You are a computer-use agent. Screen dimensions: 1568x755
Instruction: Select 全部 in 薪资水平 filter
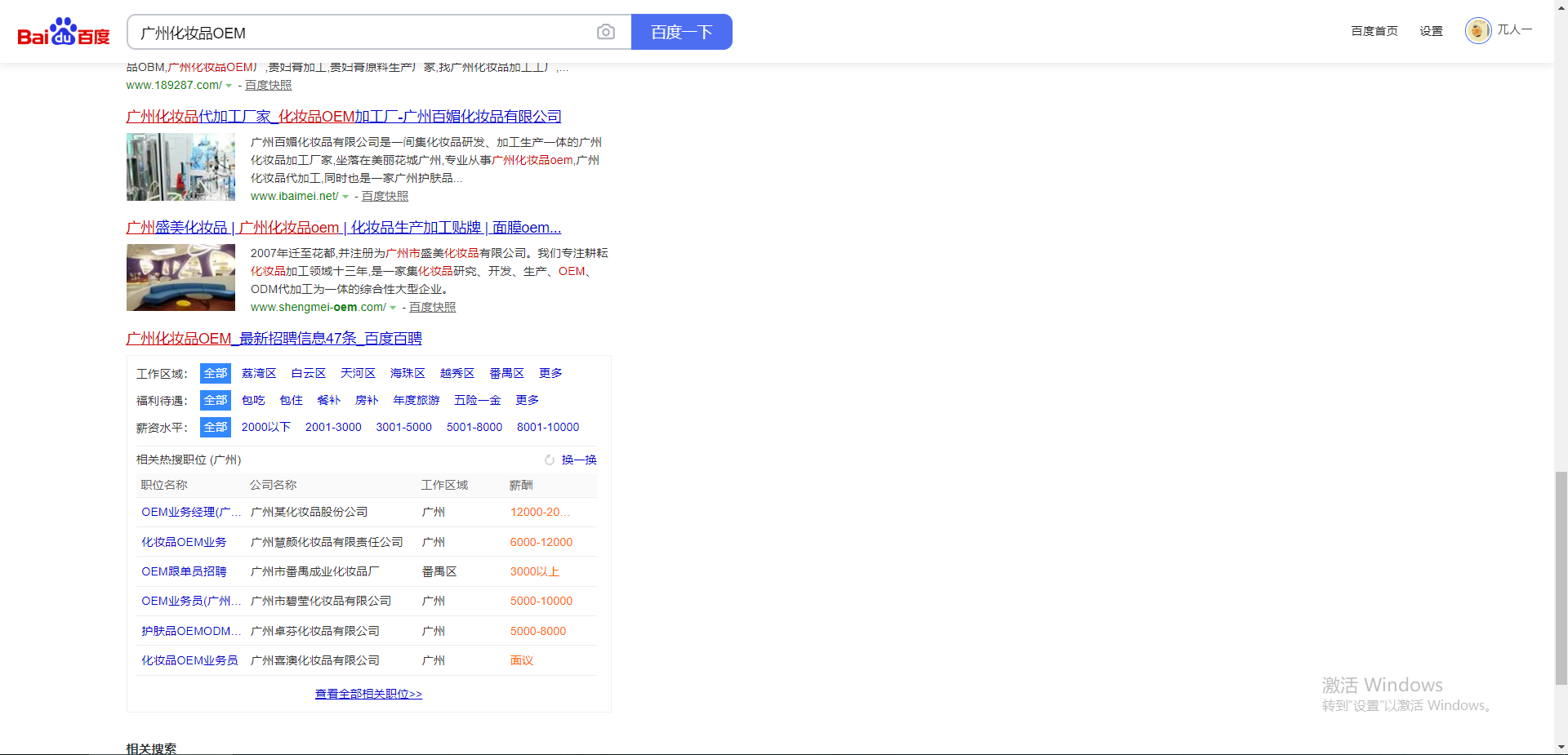(x=216, y=428)
